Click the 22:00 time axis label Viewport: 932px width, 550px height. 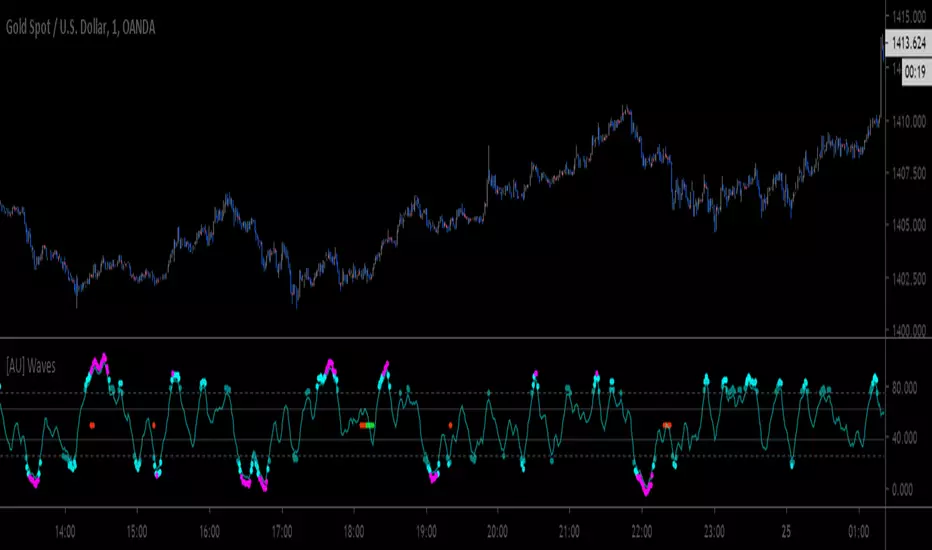642,532
